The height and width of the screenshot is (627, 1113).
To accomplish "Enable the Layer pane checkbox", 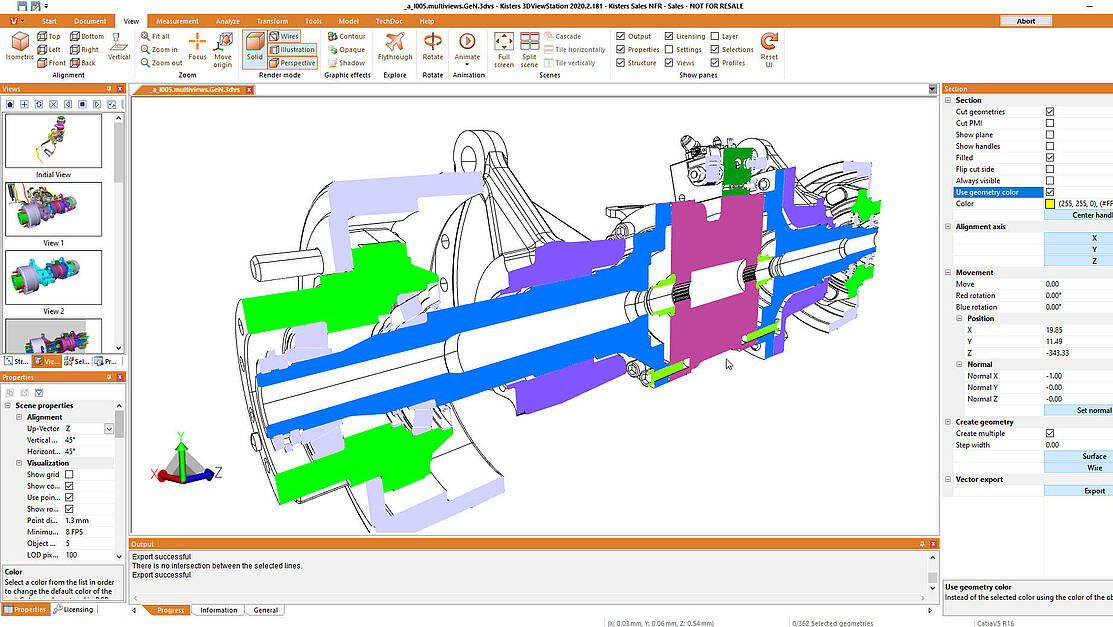I will tap(715, 36).
